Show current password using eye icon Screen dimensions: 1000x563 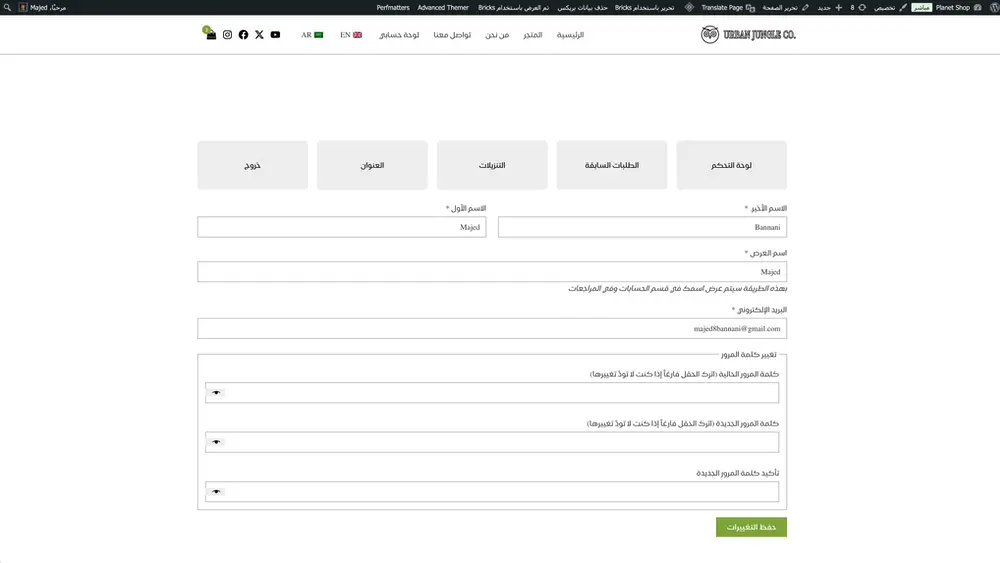[216, 393]
